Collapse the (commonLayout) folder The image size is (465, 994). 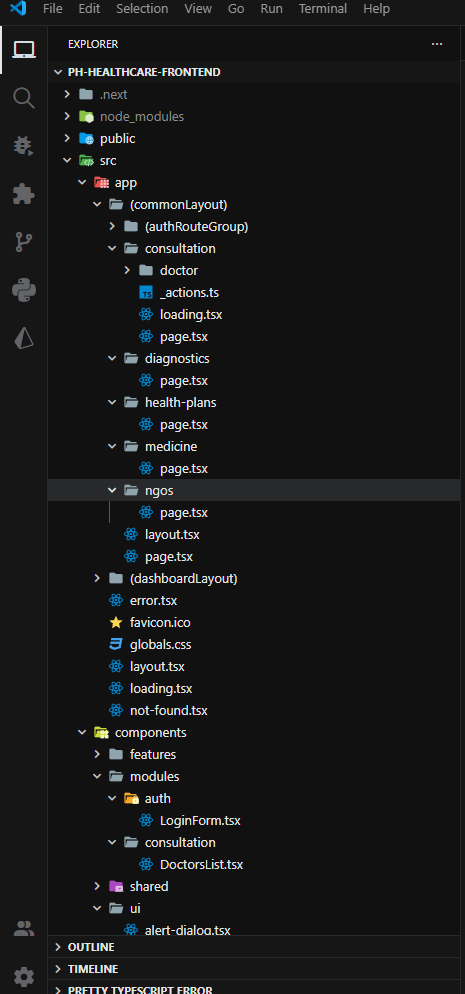[97, 205]
